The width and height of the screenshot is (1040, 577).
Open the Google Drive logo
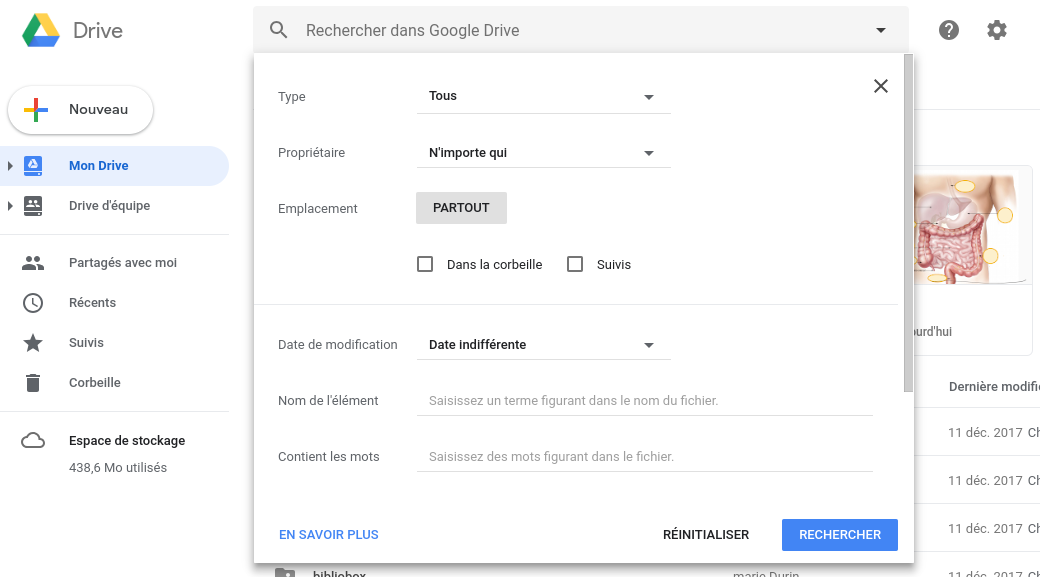click(40, 30)
